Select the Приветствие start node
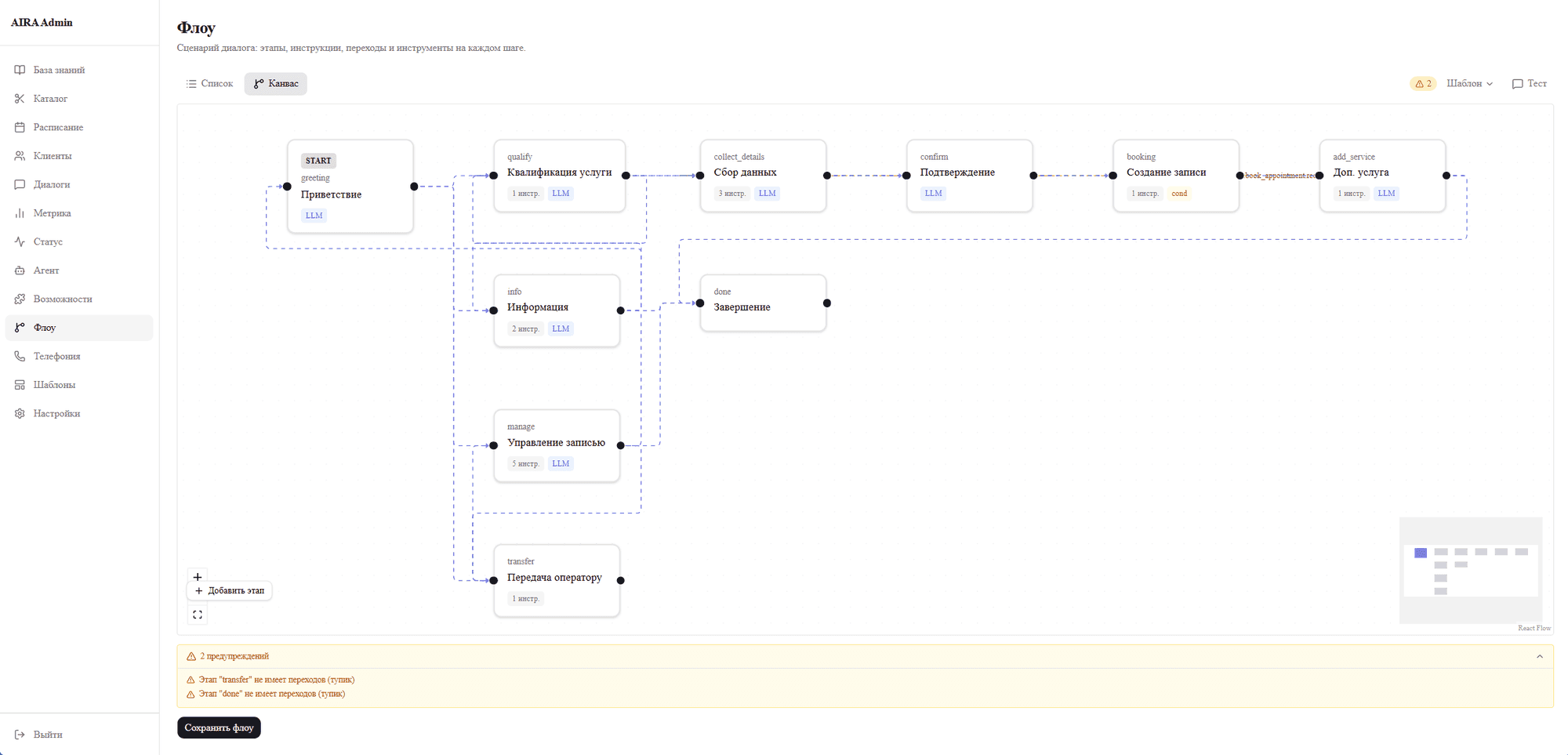 [350, 187]
